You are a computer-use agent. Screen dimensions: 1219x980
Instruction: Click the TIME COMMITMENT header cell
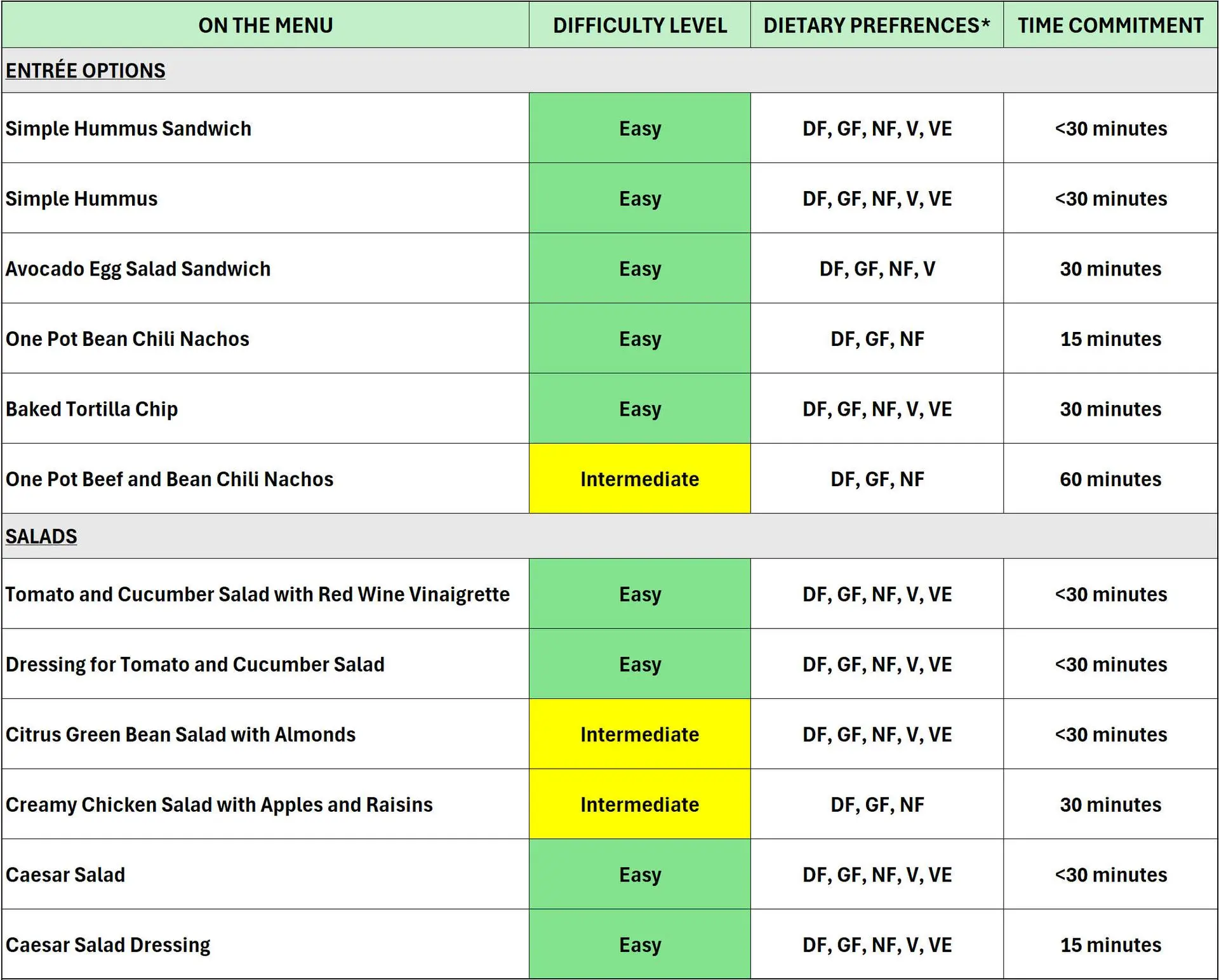tap(1110, 25)
